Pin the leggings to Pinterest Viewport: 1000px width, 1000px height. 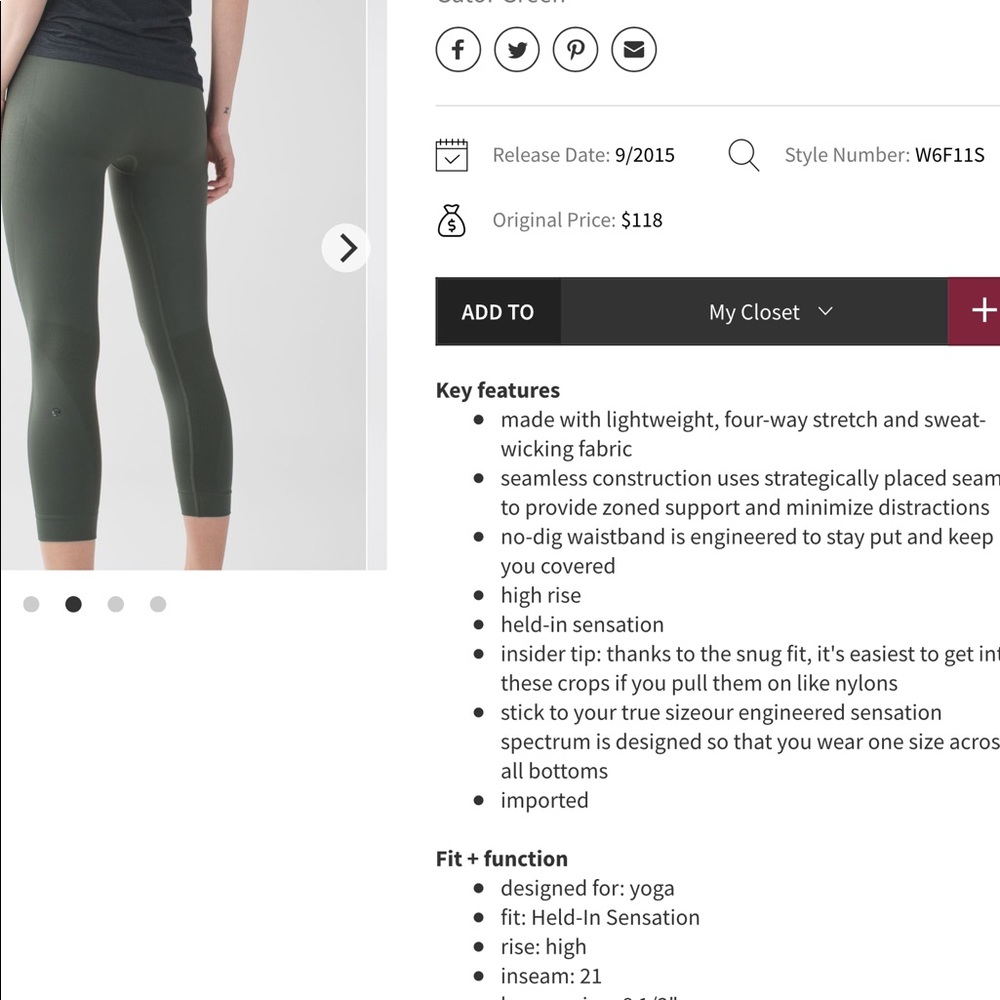[x=575, y=49]
